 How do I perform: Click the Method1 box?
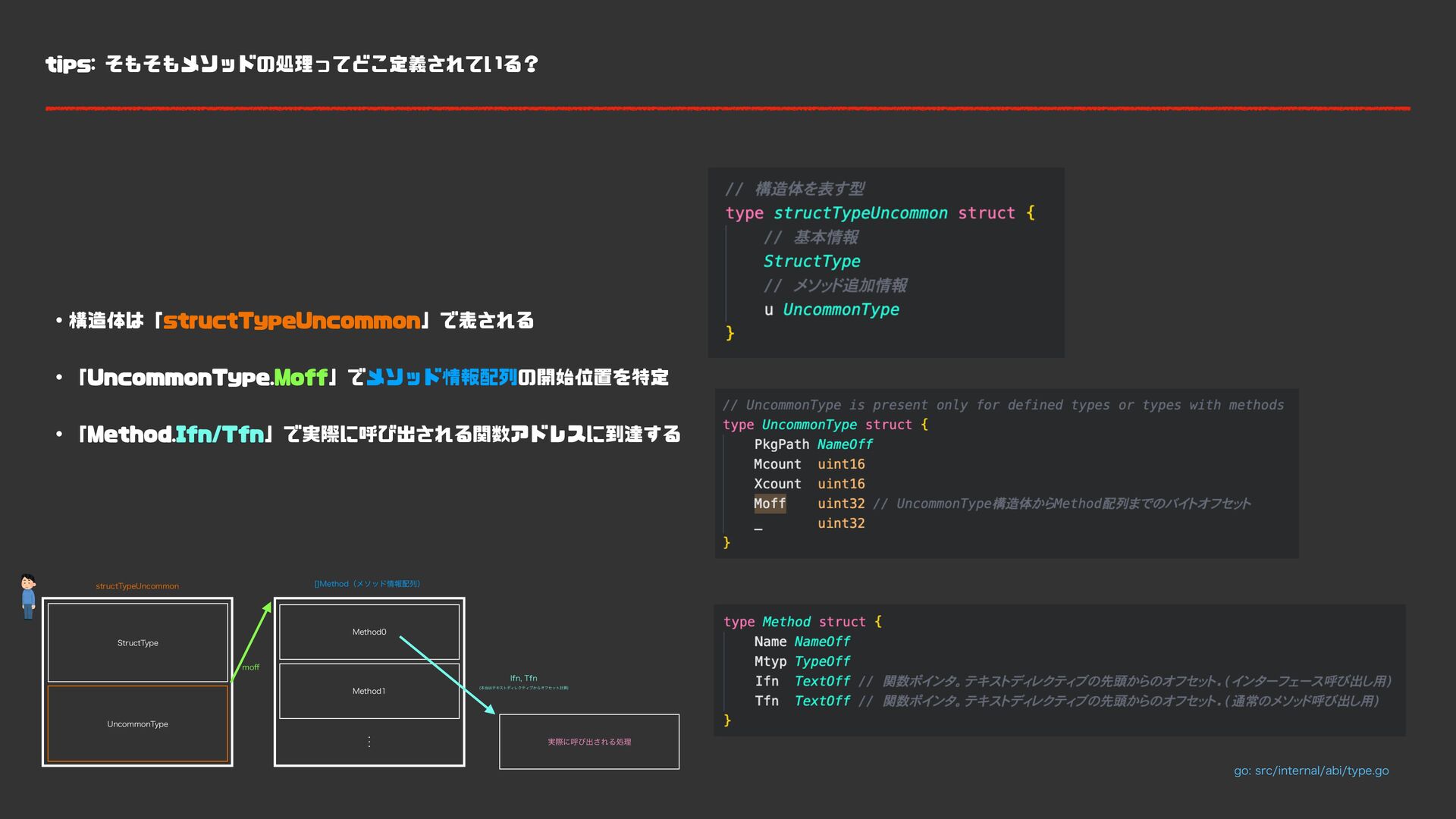[369, 691]
